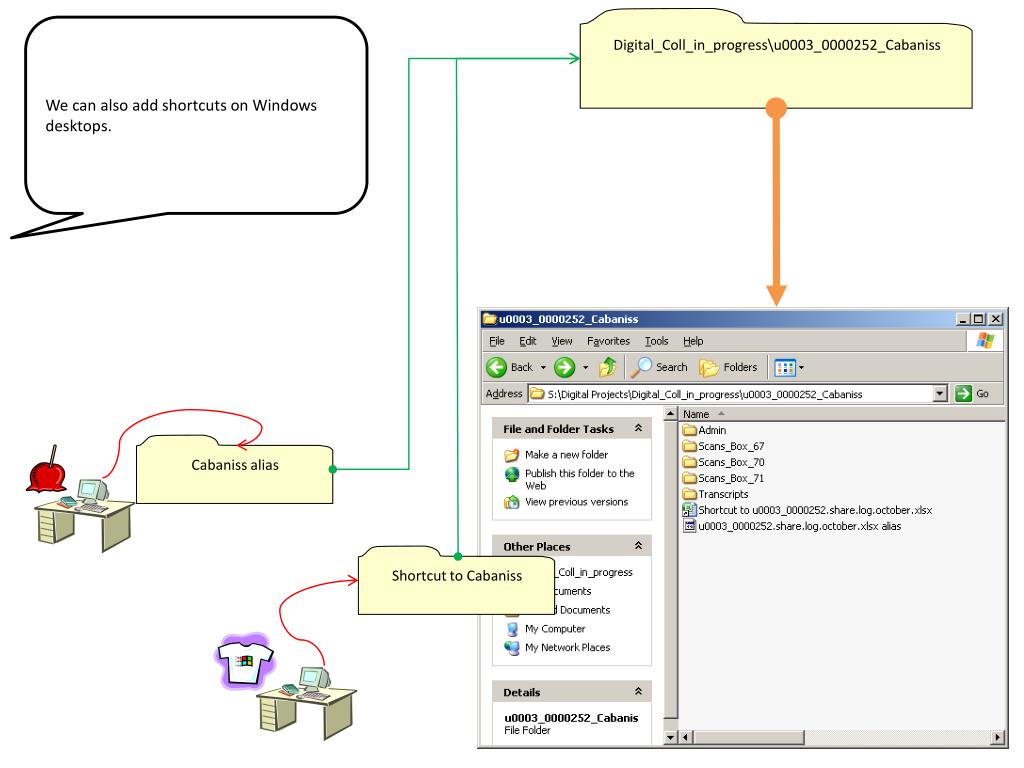Open the File menu
Screen dimensions: 1024x768
[496, 341]
